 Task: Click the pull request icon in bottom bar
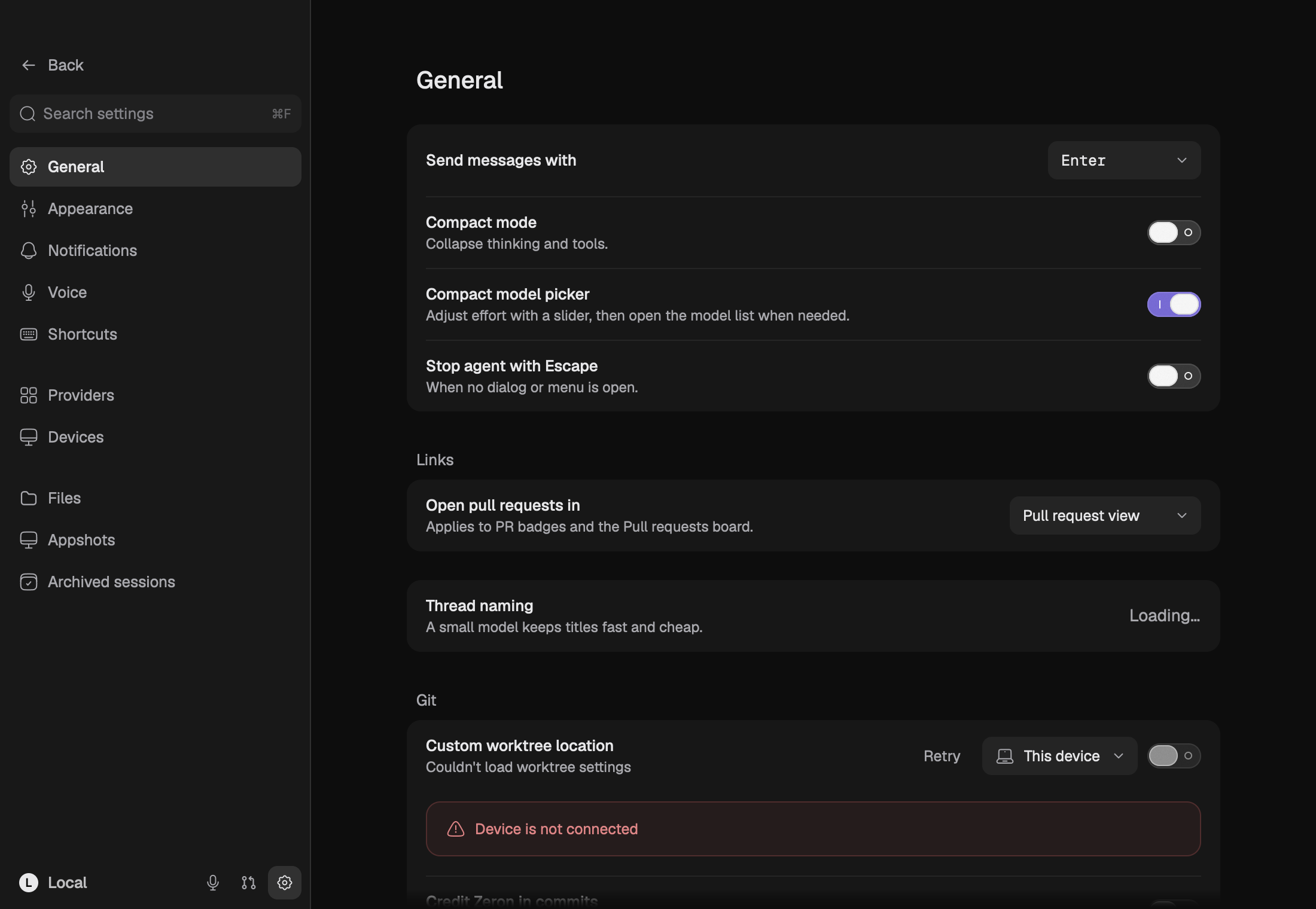click(x=249, y=883)
